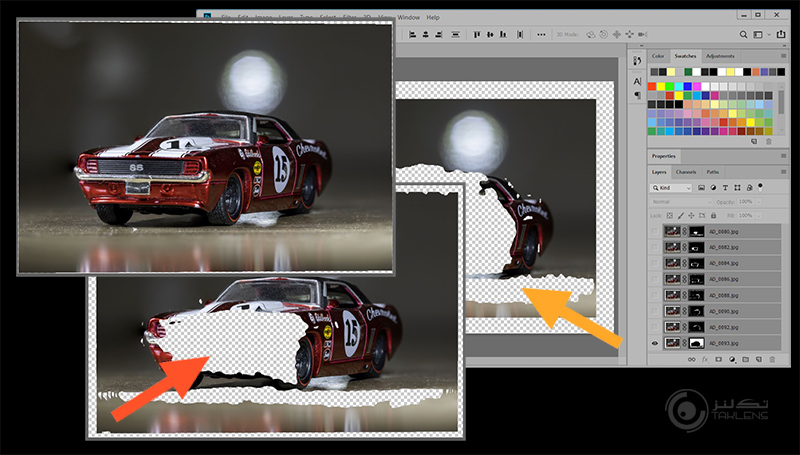Show the AD_0080.jpg layer
Image resolution: width=800 pixels, height=455 pixels.
point(655,231)
